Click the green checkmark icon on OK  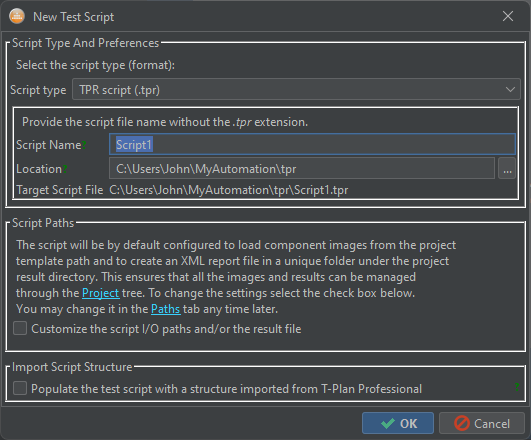click(388, 423)
